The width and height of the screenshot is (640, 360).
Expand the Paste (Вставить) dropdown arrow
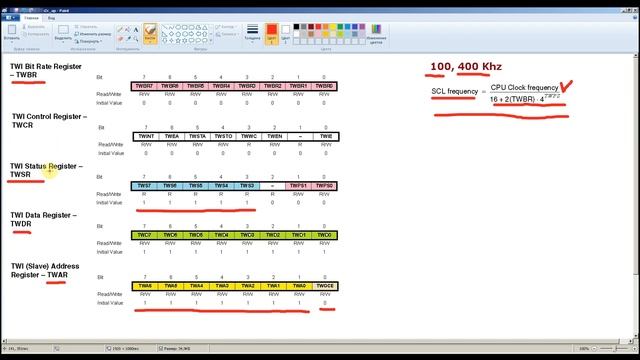(x=11, y=41)
